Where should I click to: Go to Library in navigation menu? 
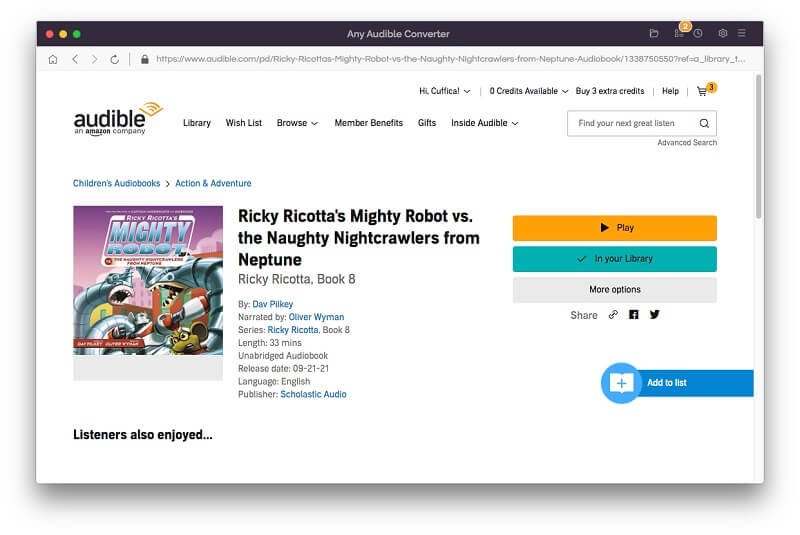tap(197, 123)
